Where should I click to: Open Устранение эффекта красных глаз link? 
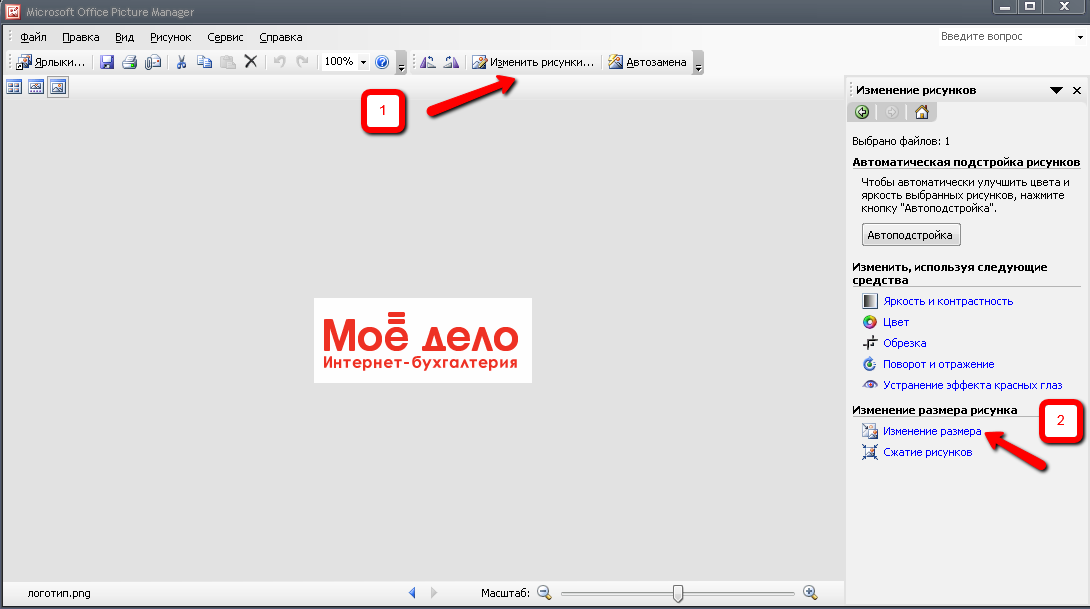[973, 385]
